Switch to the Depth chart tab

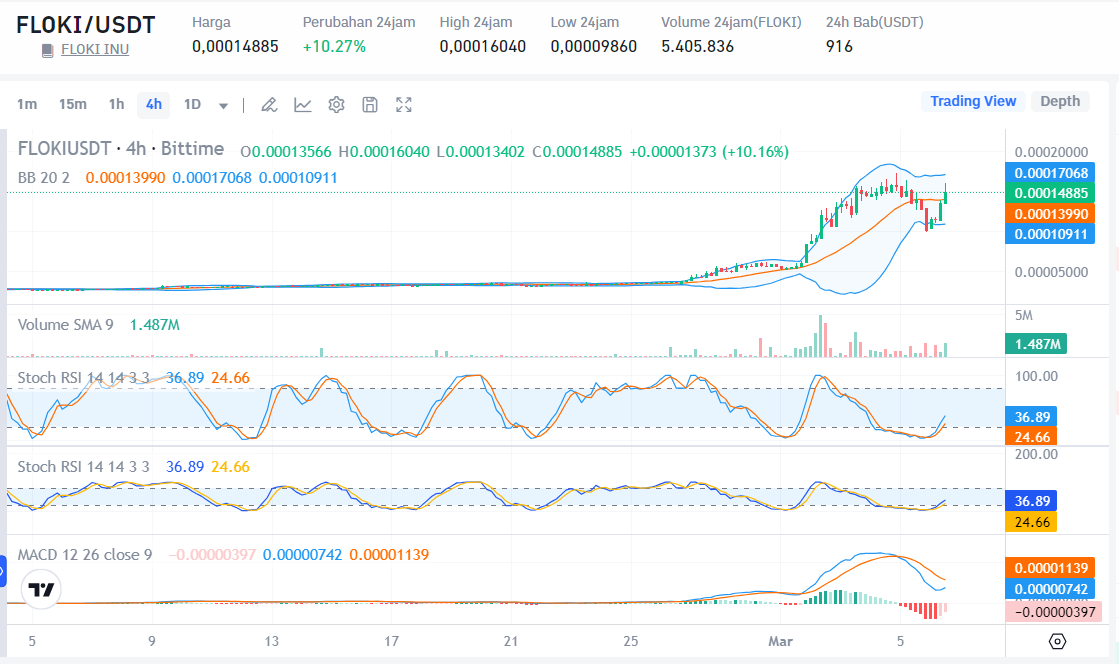(1059, 101)
